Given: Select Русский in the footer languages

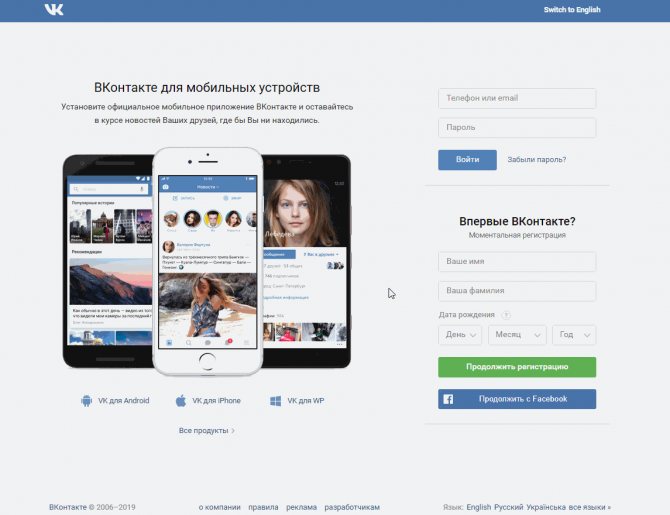Looking at the screenshot, I should click(508, 507).
